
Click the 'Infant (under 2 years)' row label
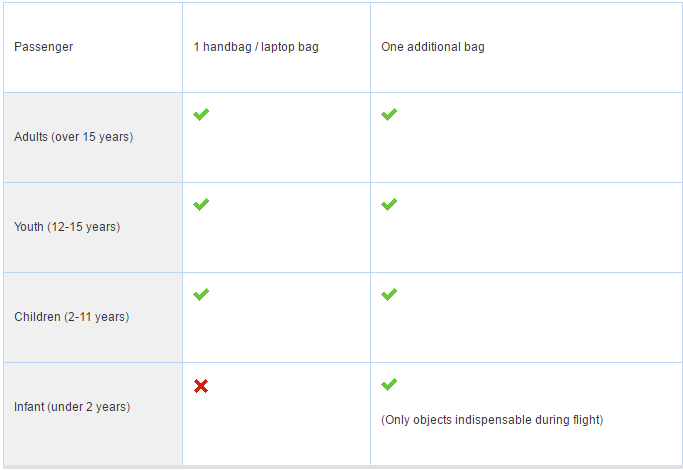pyautogui.click(x=72, y=407)
